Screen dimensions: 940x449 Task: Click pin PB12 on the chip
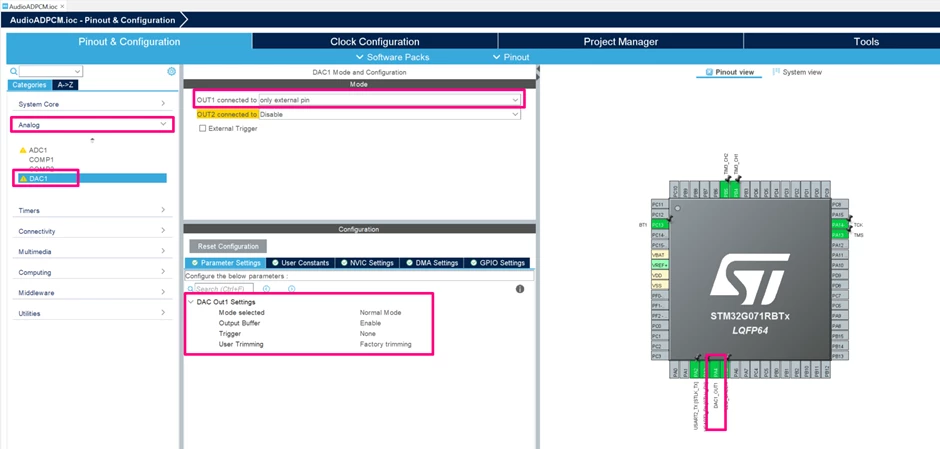826,371
